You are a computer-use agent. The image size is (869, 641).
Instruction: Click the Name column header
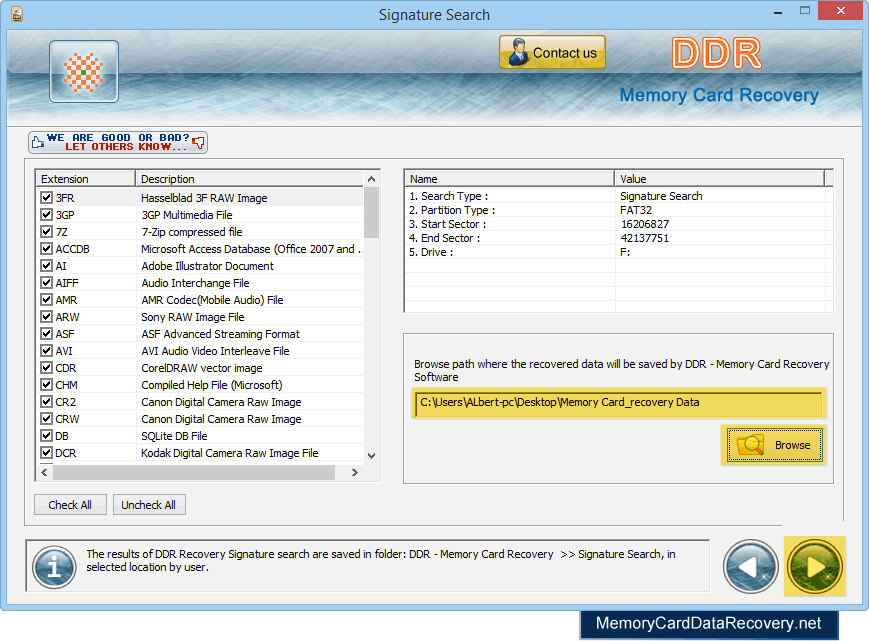(509, 179)
